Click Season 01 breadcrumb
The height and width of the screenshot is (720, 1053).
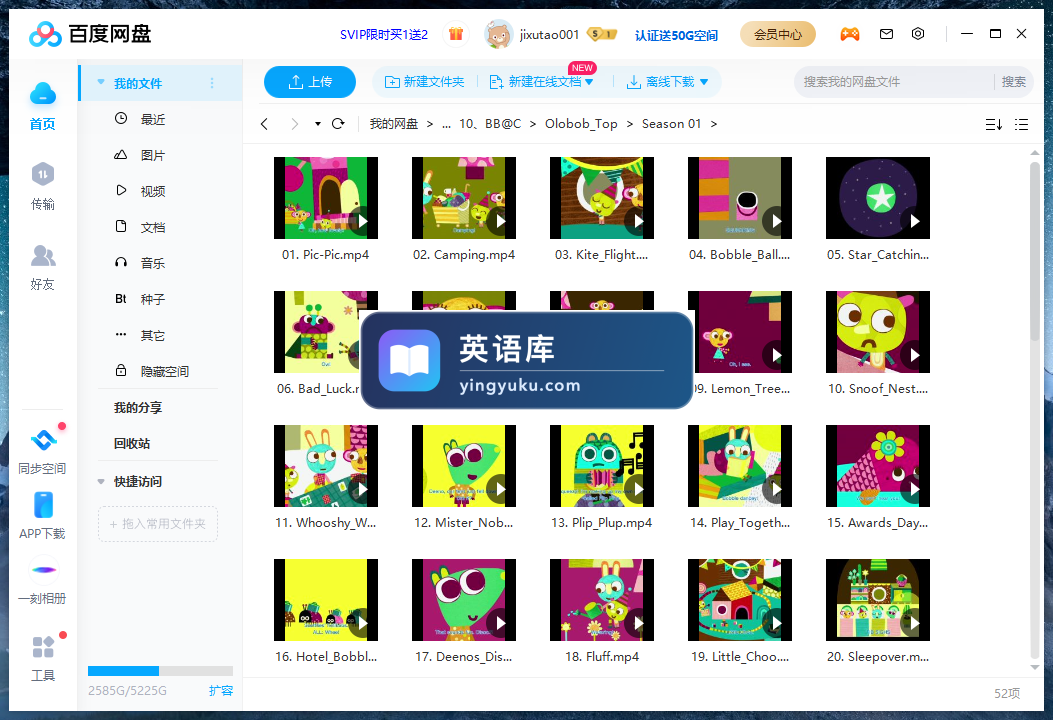[671, 124]
